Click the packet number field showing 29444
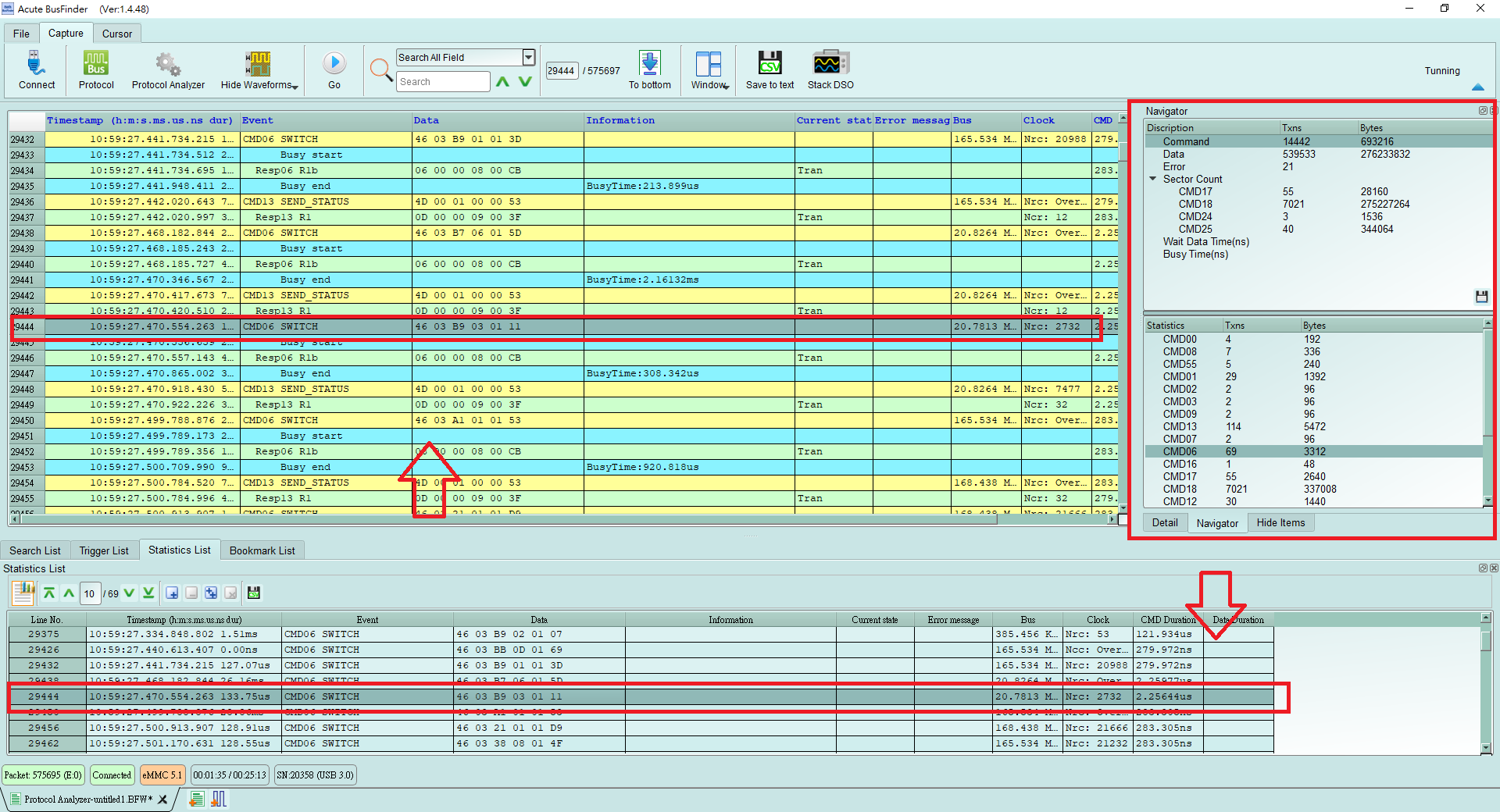This screenshot has width=1500, height=812. (x=561, y=70)
